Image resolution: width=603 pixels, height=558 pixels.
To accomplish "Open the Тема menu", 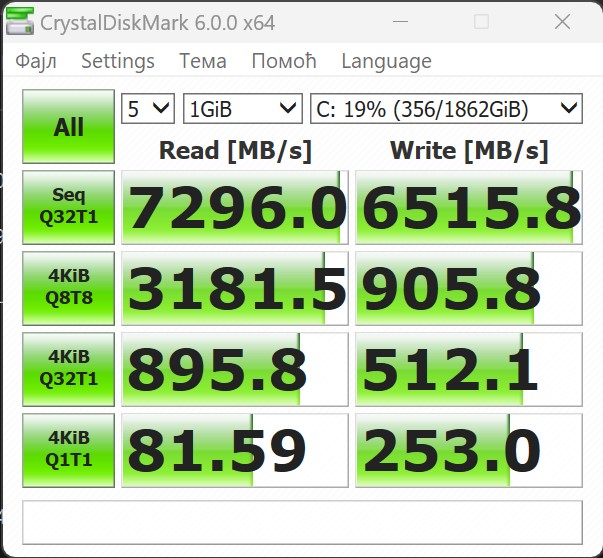I will pyautogui.click(x=203, y=62).
